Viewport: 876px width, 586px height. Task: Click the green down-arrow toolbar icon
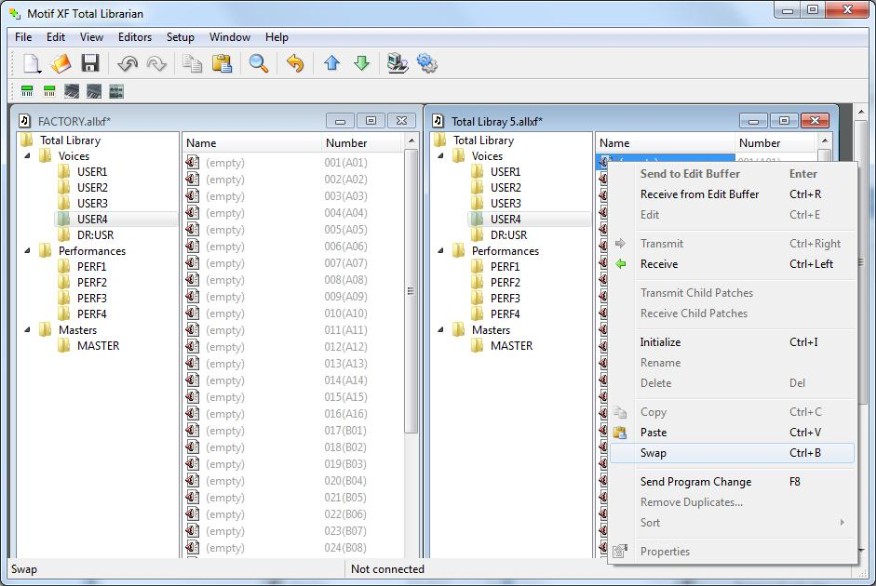pyautogui.click(x=361, y=63)
